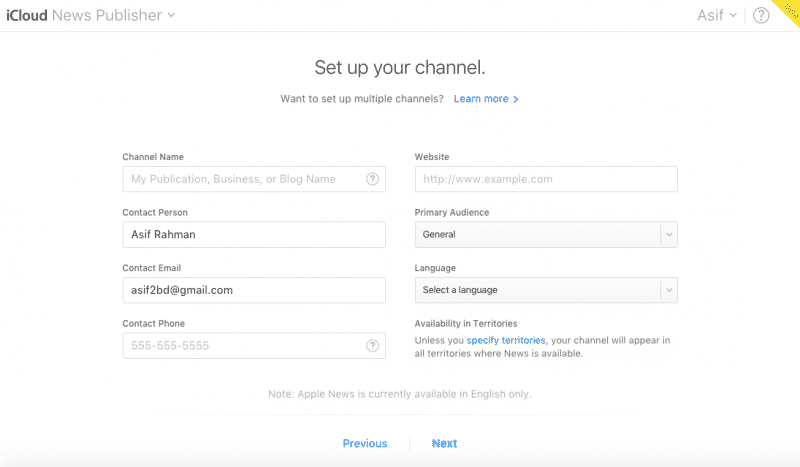Click the iCloud logo text
The width and height of the screenshot is (800, 467).
click(25, 15)
